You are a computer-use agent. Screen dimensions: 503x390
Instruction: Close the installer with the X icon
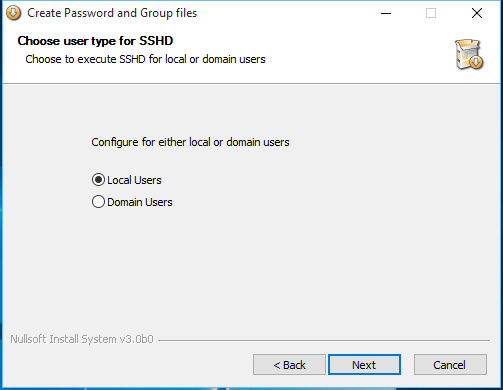coord(477,13)
